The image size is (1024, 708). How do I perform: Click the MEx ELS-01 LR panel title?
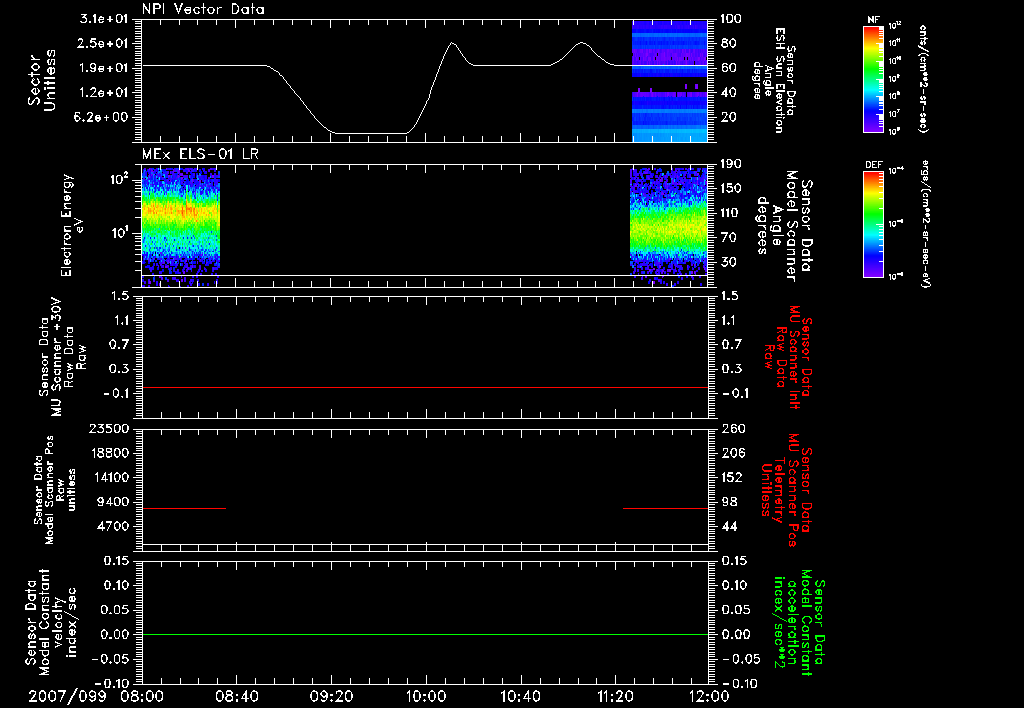pyautogui.click(x=199, y=154)
